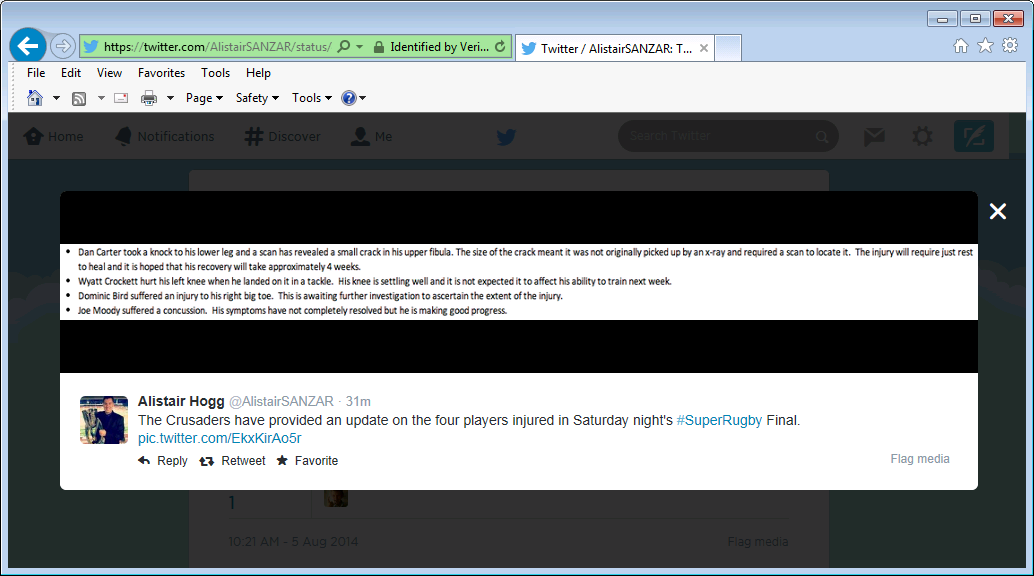Click the search magnifier in address bar
Screen dimensions: 1034x576
tap(344, 47)
